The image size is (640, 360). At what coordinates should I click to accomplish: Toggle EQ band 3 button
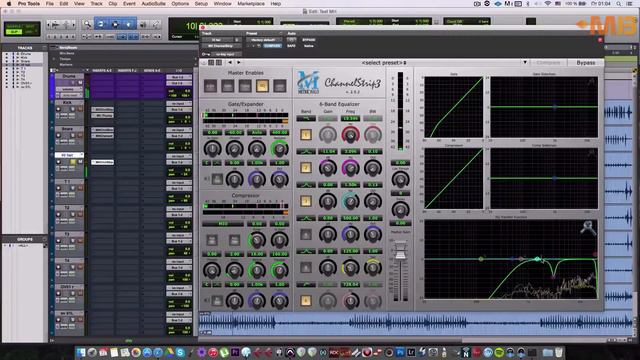[x=306, y=201]
